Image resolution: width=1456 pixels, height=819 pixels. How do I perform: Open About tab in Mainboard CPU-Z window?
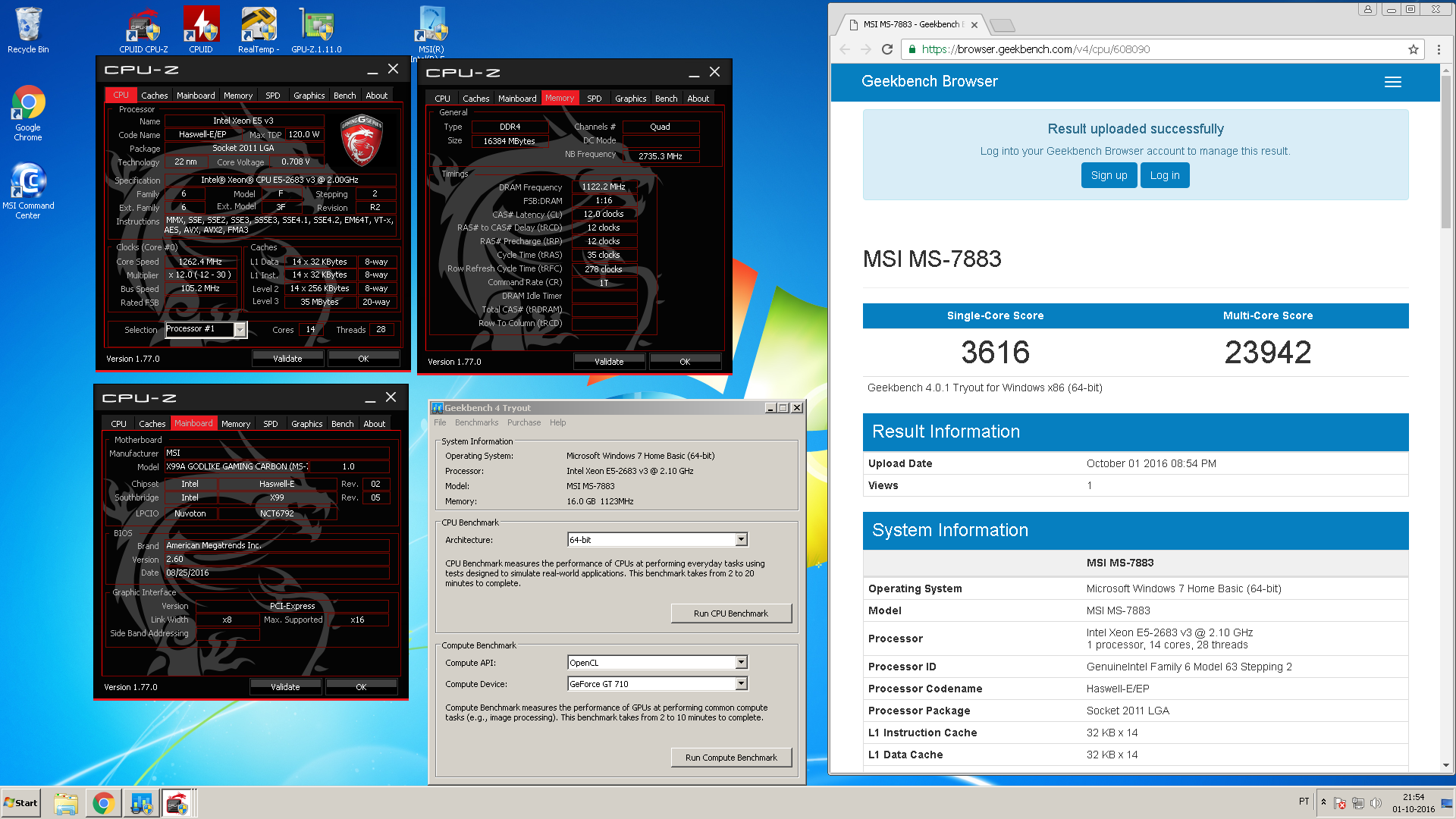click(x=374, y=424)
